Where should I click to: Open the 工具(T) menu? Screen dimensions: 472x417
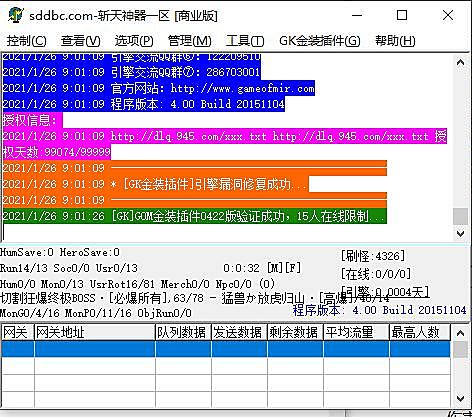coord(245,41)
